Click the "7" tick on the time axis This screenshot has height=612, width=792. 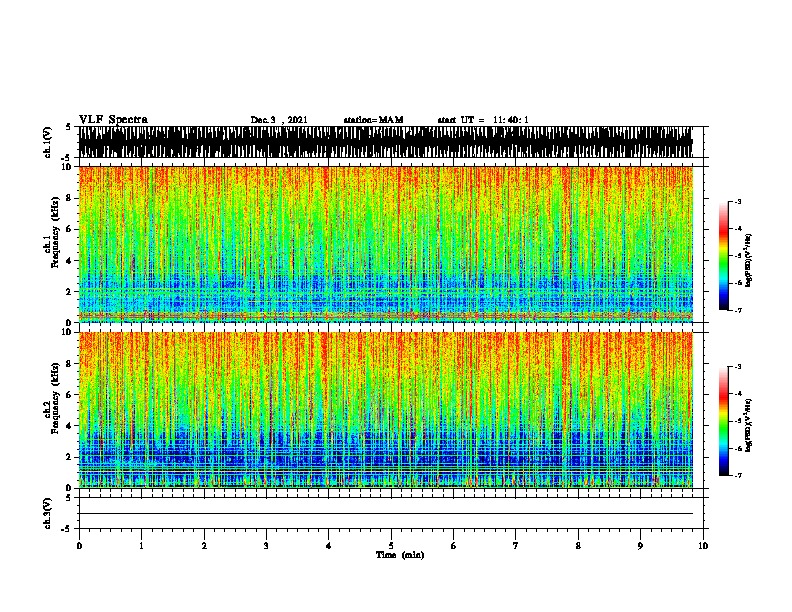(516, 545)
